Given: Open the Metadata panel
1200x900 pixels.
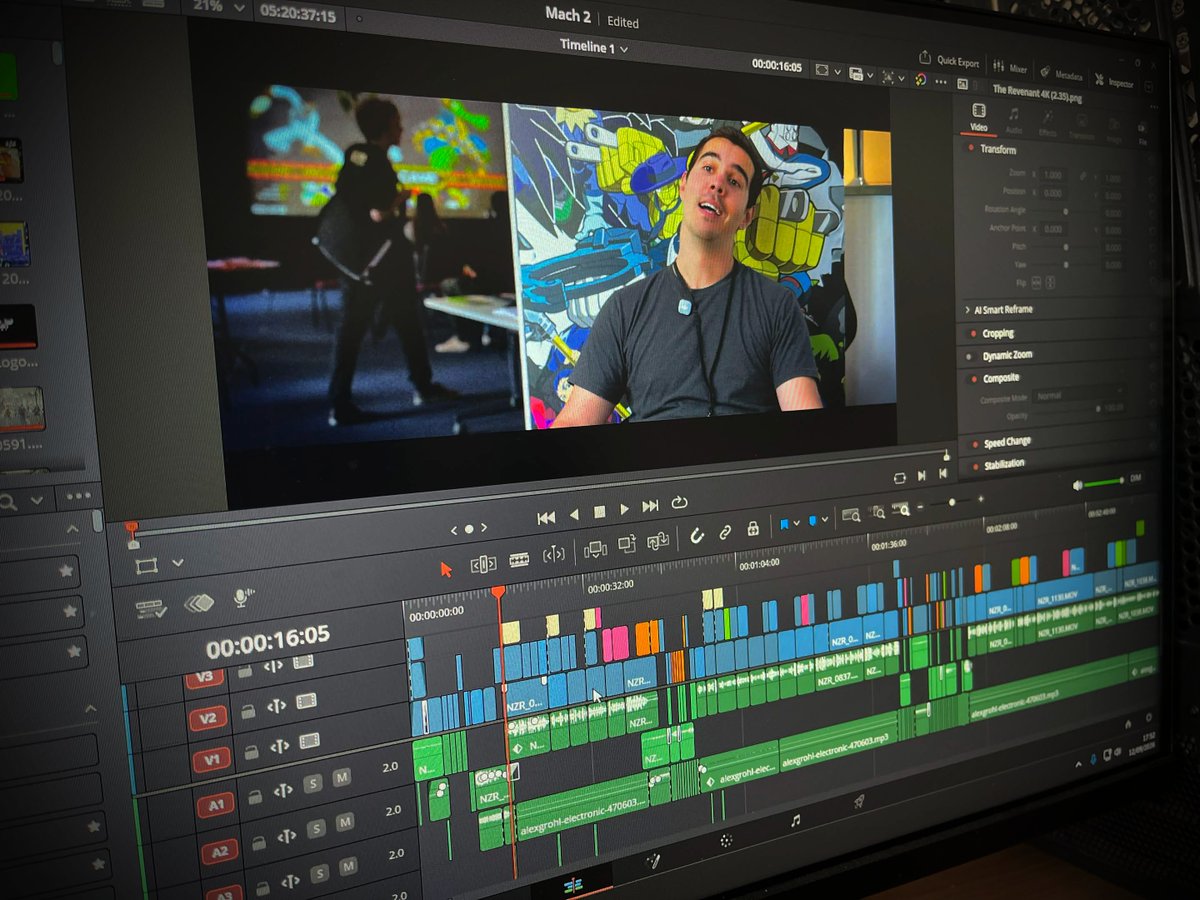Looking at the screenshot, I should (1061, 74).
